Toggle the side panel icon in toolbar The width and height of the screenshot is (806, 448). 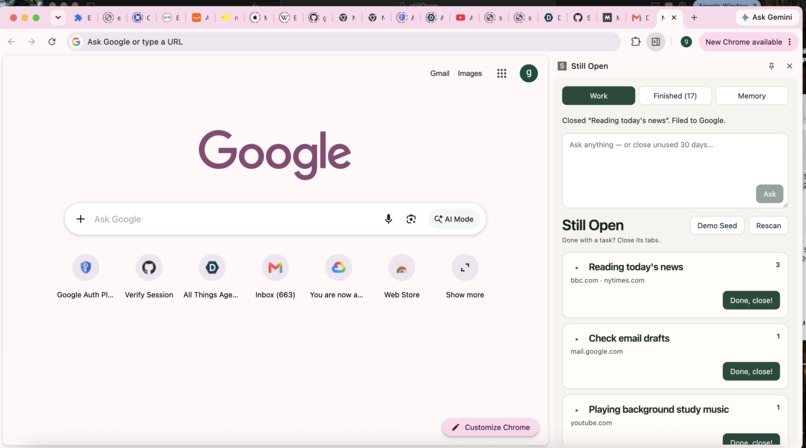[656, 42]
